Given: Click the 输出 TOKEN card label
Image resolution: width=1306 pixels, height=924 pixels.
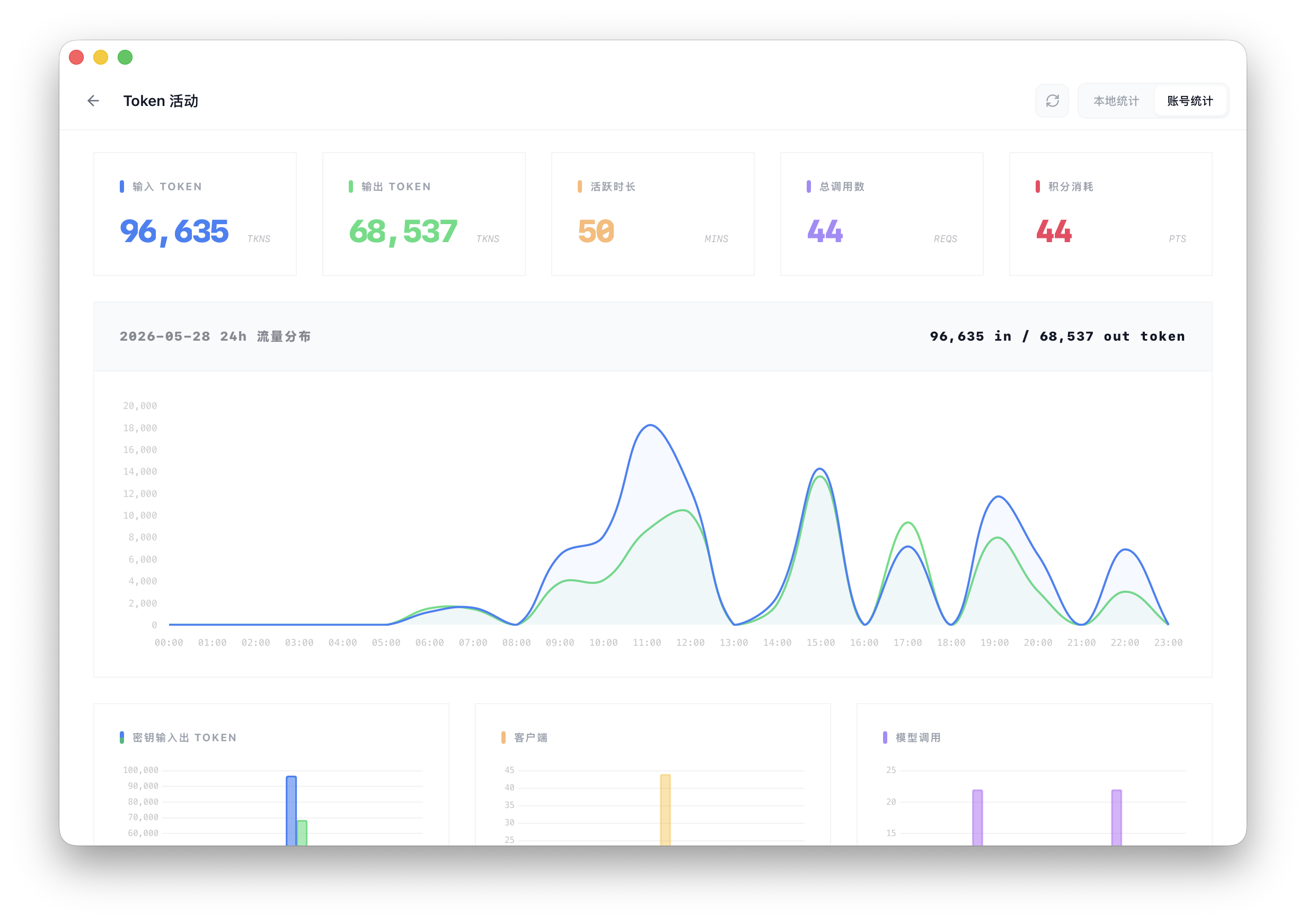Looking at the screenshot, I should pos(396,186).
